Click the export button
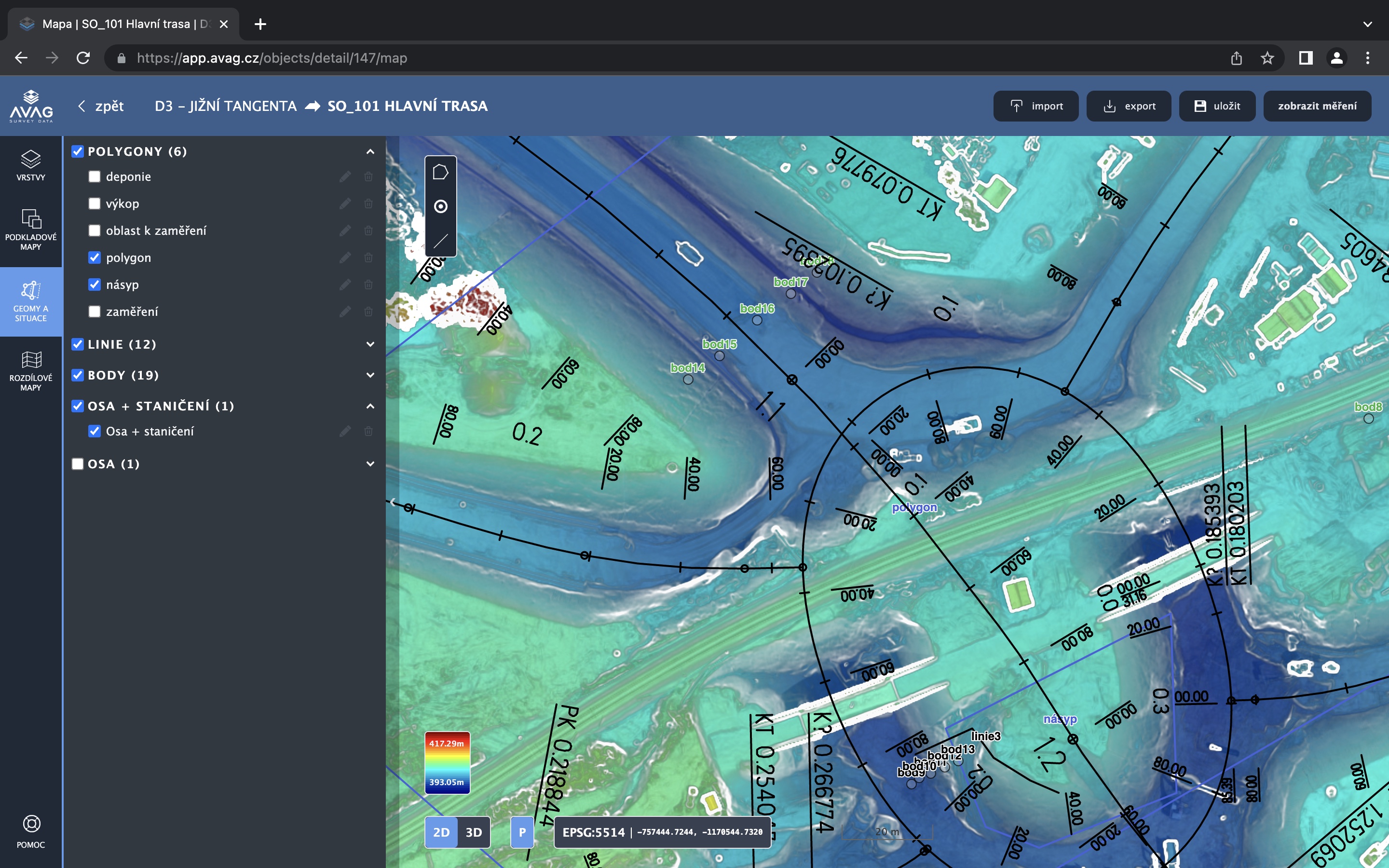The image size is (1389, 868). coord(1129,106)
